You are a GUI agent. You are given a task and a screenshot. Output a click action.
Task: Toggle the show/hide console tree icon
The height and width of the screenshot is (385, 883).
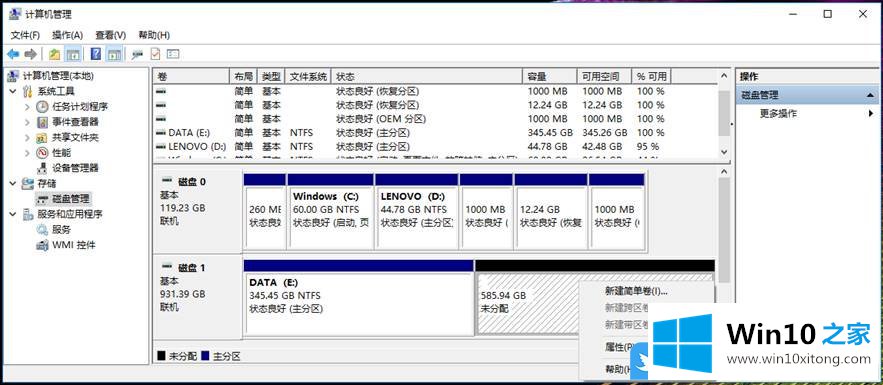tap(72, 54)
